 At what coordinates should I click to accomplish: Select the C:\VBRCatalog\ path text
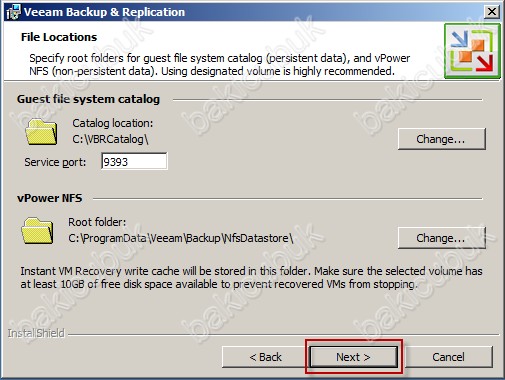point(110,139)
